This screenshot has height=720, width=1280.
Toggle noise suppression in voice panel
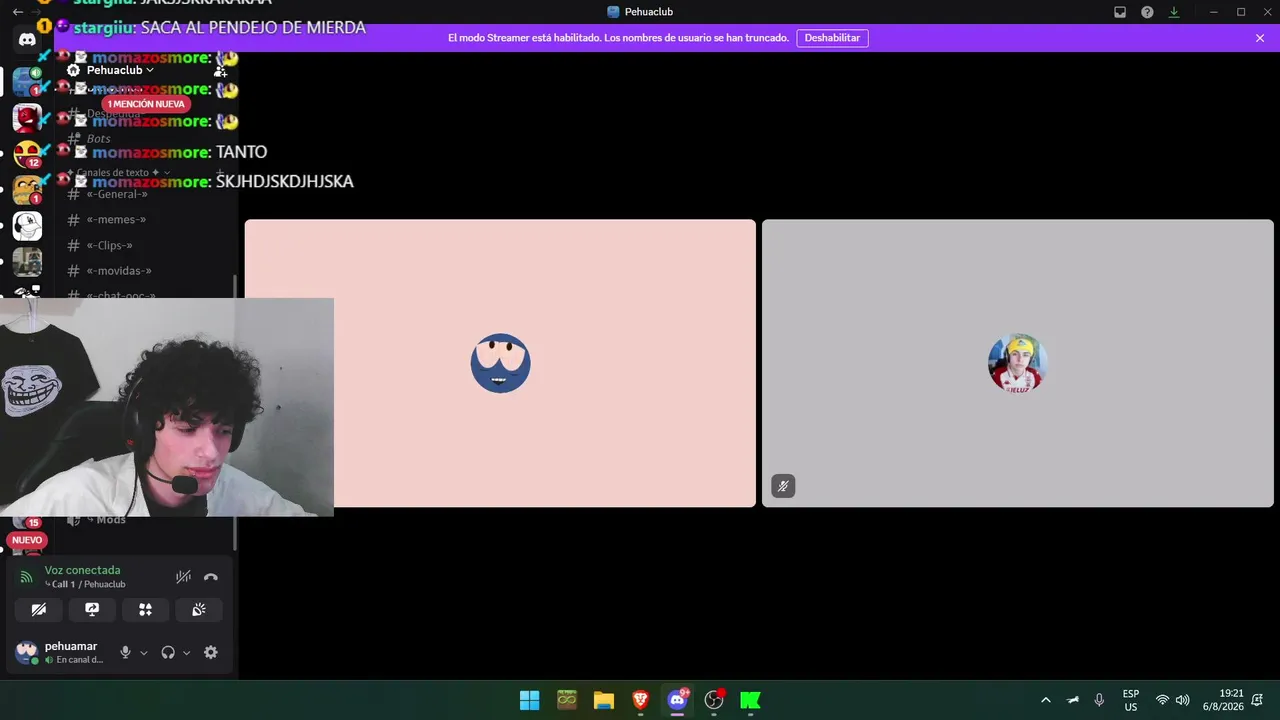point(183,577)
